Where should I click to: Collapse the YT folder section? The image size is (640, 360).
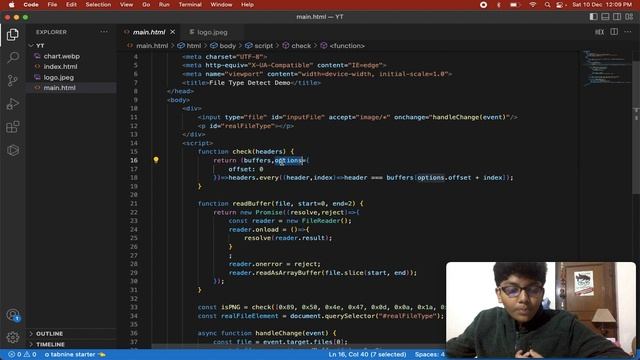point(40,46)
